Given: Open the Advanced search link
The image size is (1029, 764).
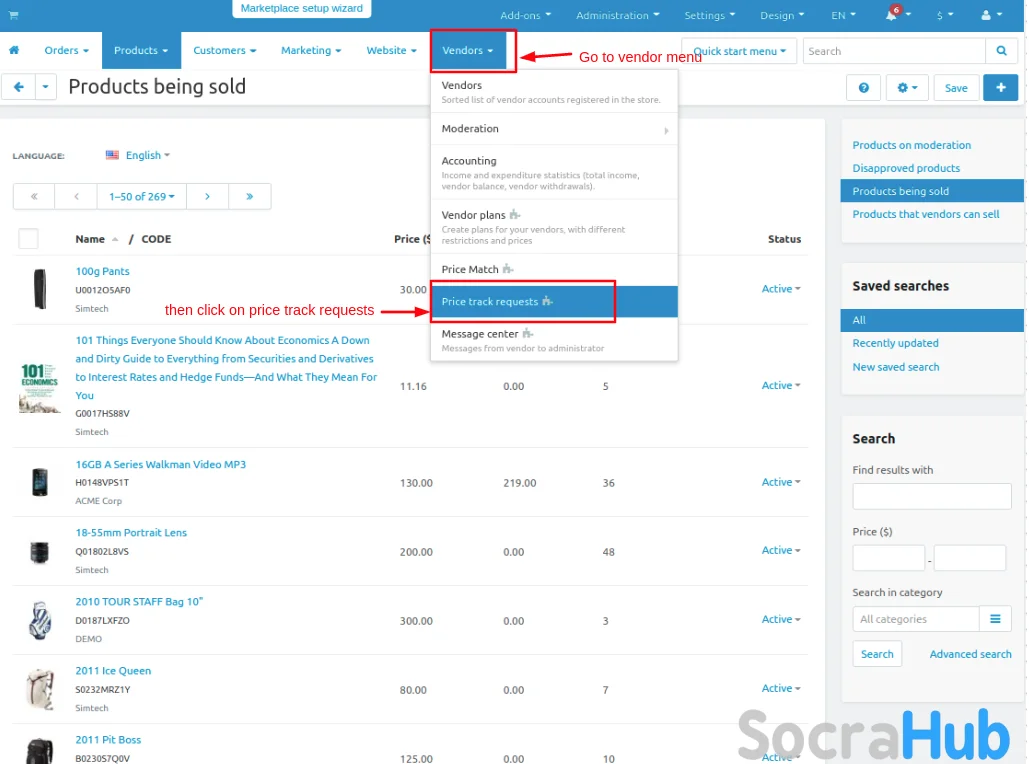Looking at the screenshot, I should pyautogui.click(x=970, y=654).
